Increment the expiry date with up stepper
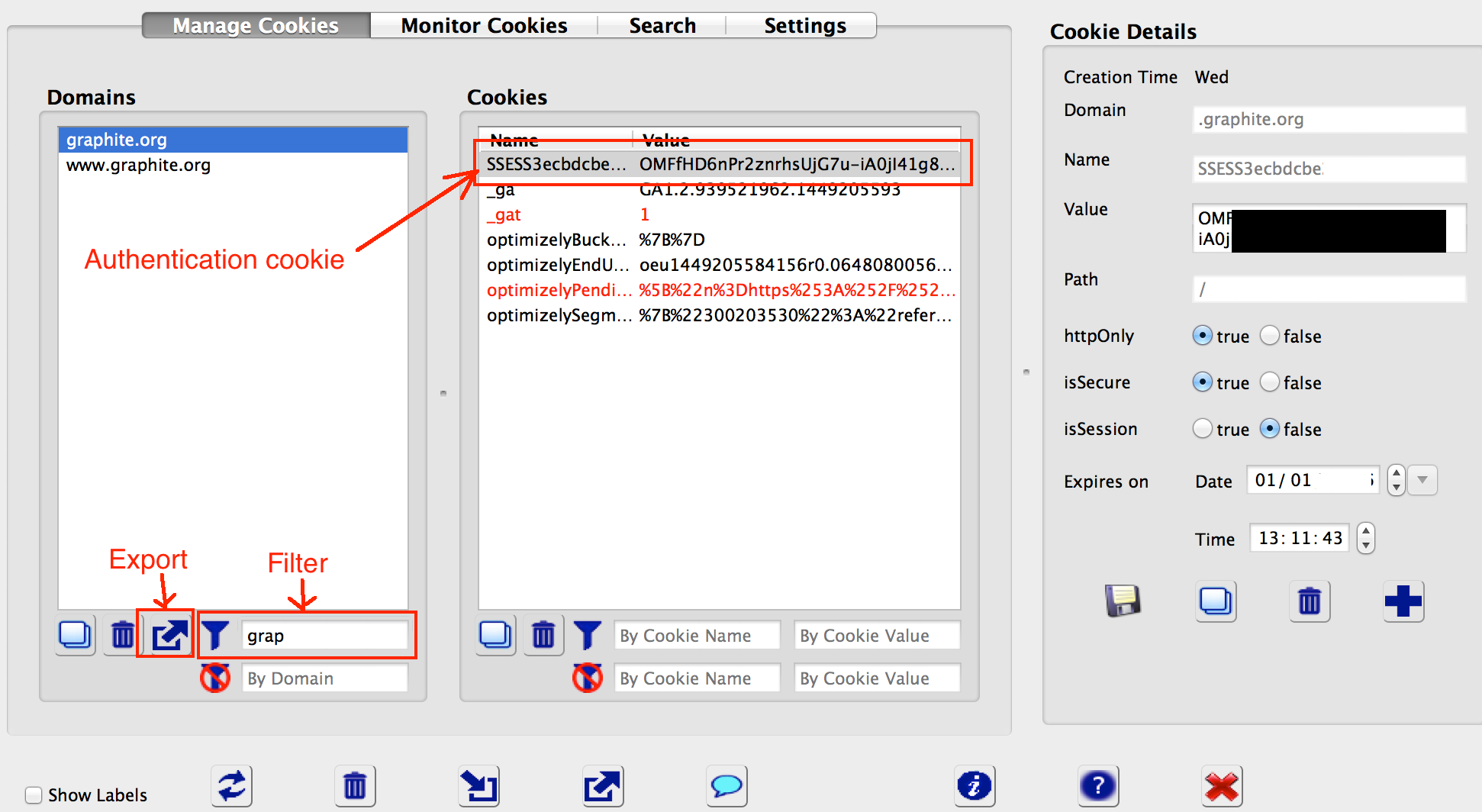The width and height of the screenshot is (1482, 812). [x=1396, y=473]
